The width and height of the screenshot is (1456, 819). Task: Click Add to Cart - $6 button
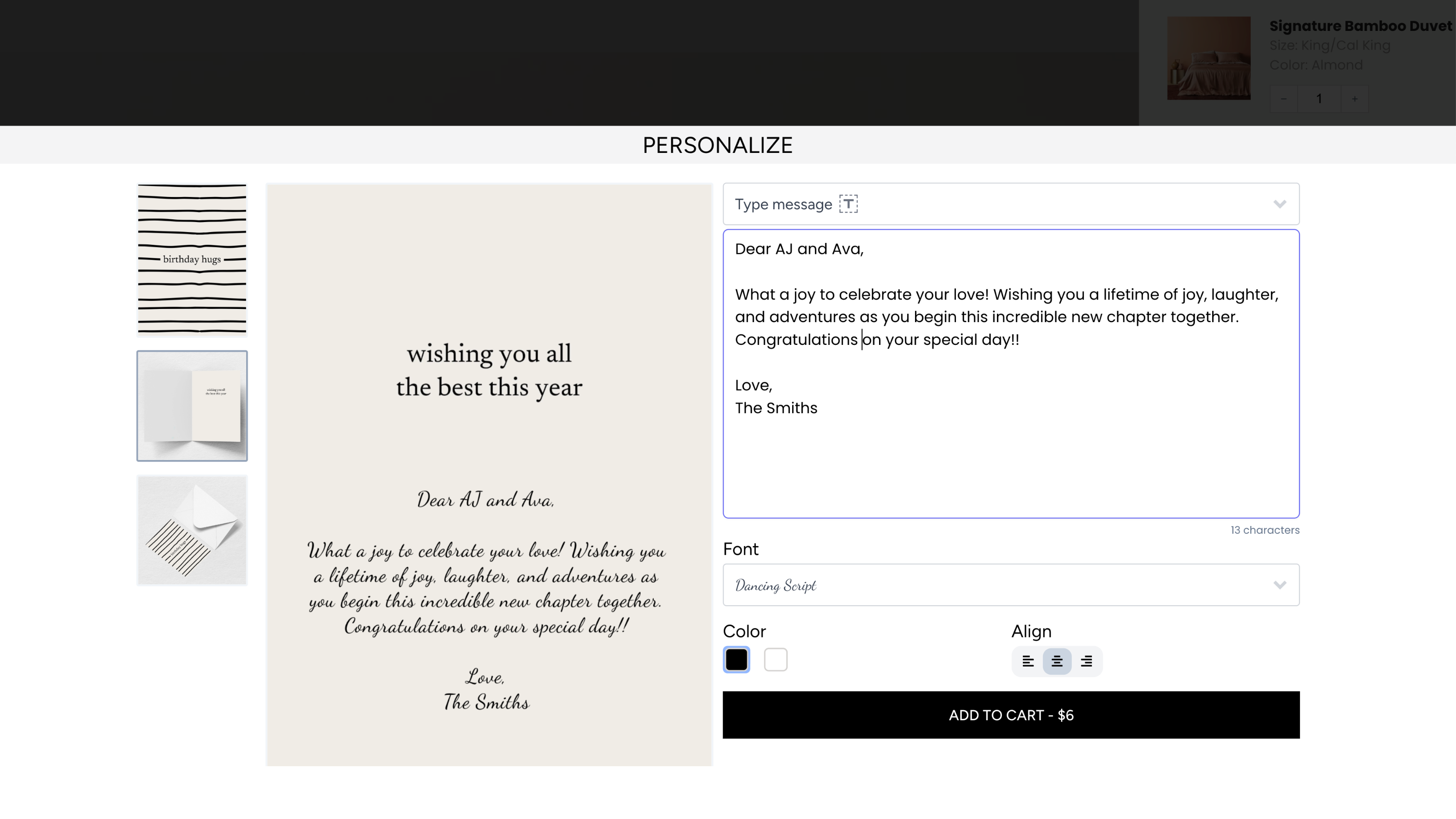point(1011,715)
